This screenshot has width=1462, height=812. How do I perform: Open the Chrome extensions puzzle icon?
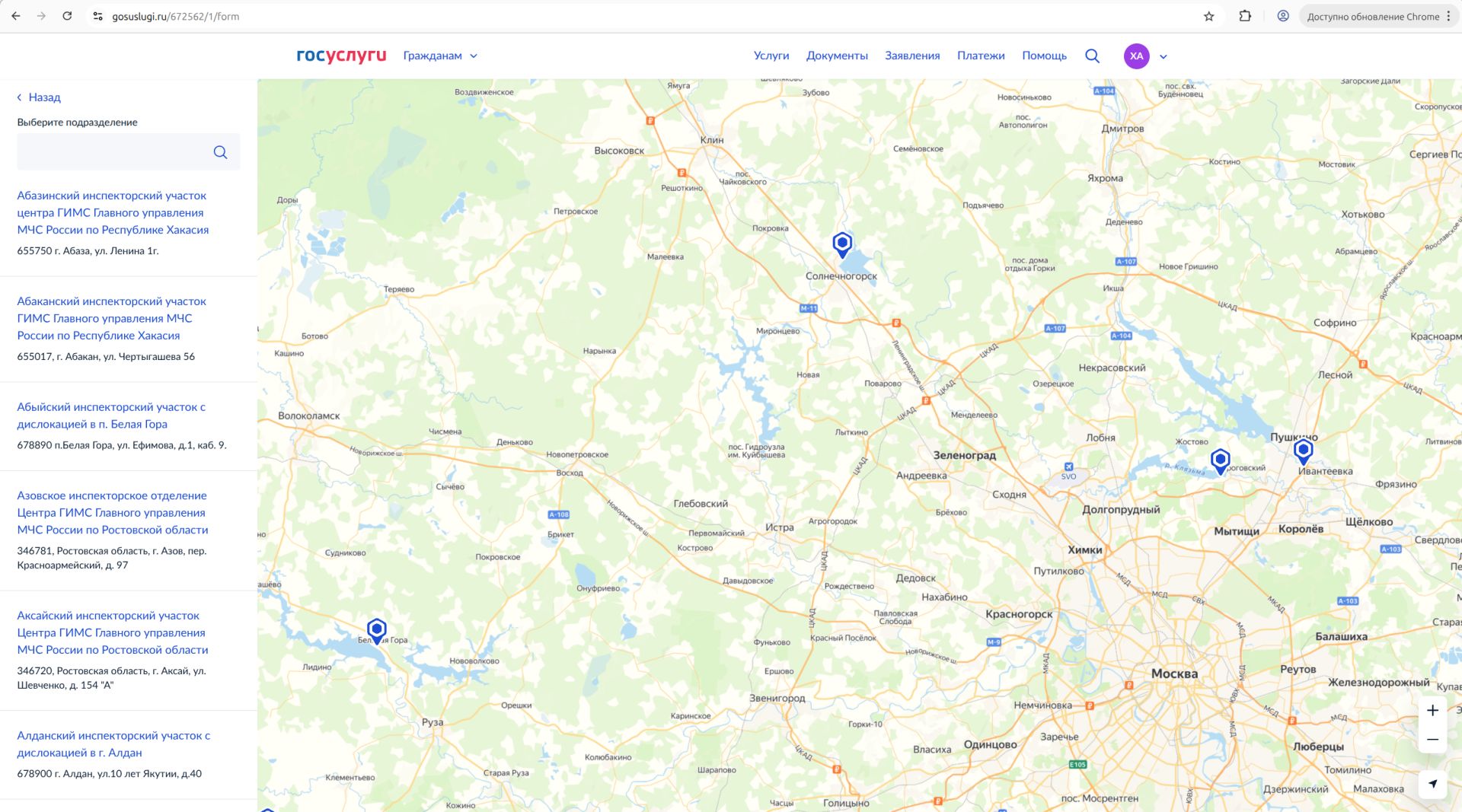click(1245, 16)
